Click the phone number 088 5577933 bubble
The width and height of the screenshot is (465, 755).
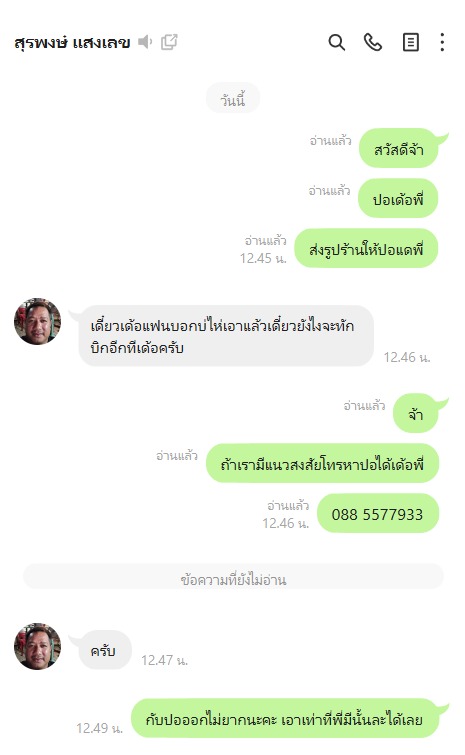pos(378,513)
